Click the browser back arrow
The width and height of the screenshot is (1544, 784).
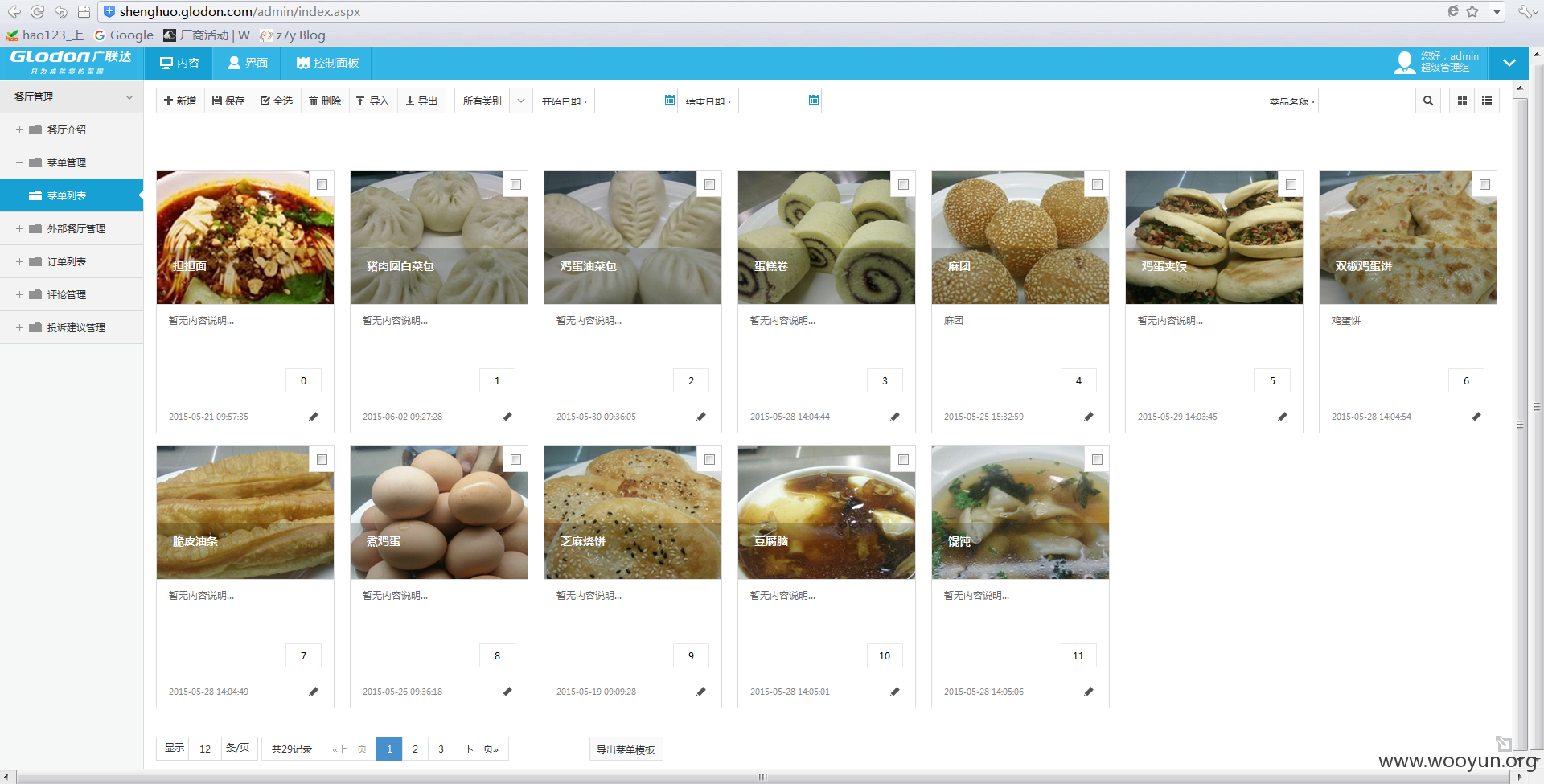coord(14,11)
